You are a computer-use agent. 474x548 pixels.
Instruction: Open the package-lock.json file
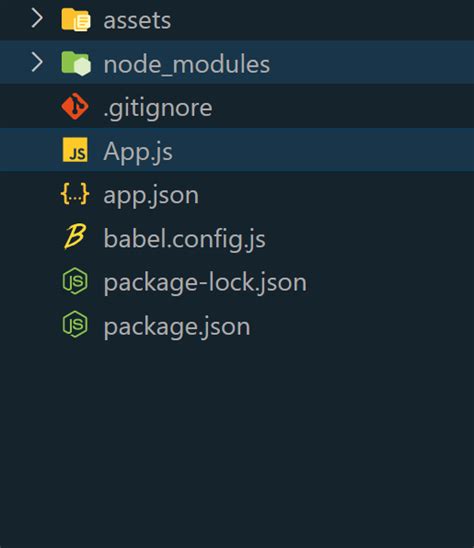click(x=205, y=282)
